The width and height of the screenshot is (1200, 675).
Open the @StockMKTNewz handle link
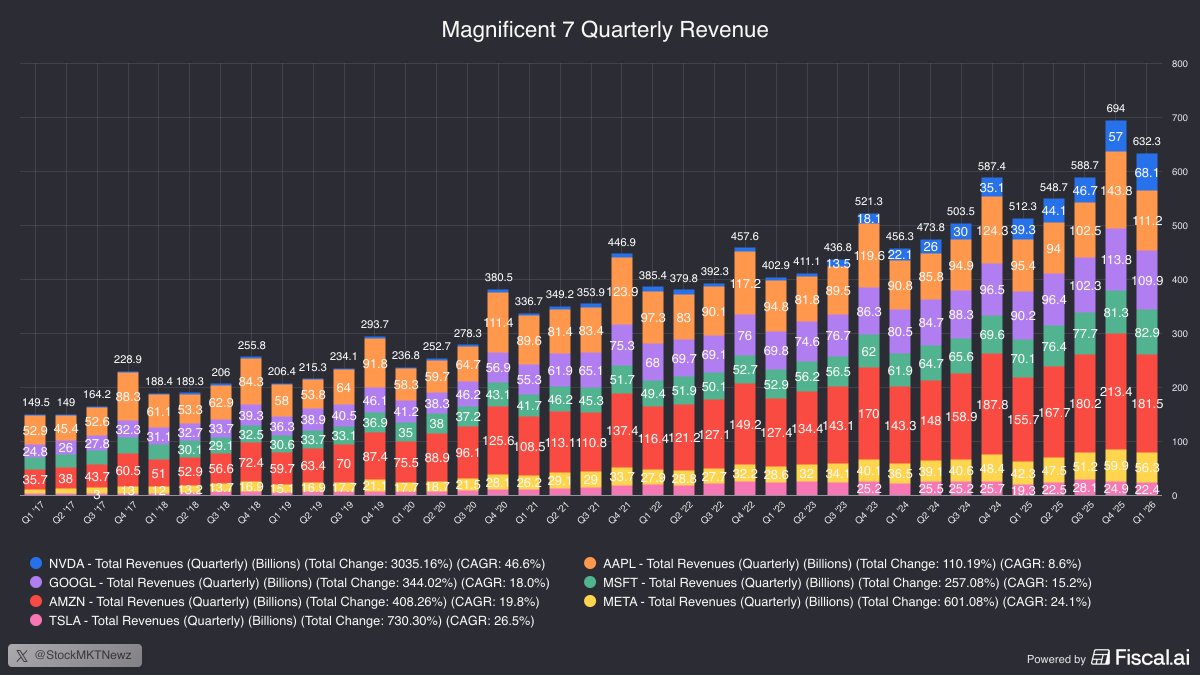(85, 656)
